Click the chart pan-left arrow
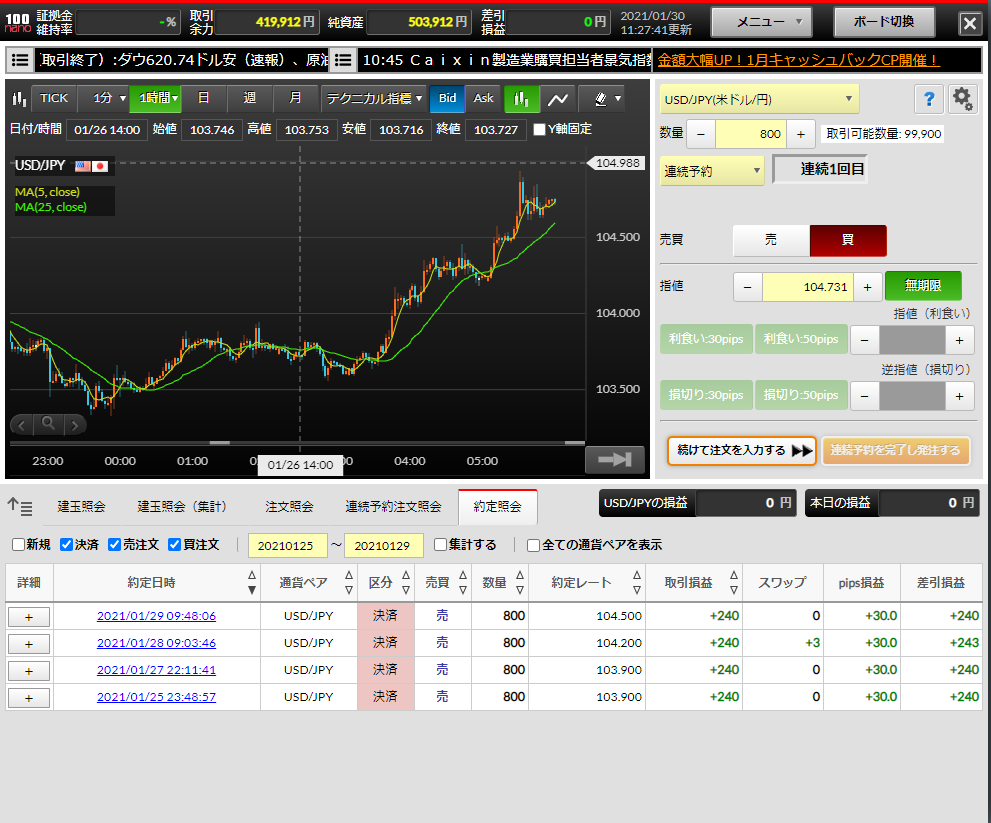The width and height of the screenshot is (991, 823). click(x=22, y=425)
